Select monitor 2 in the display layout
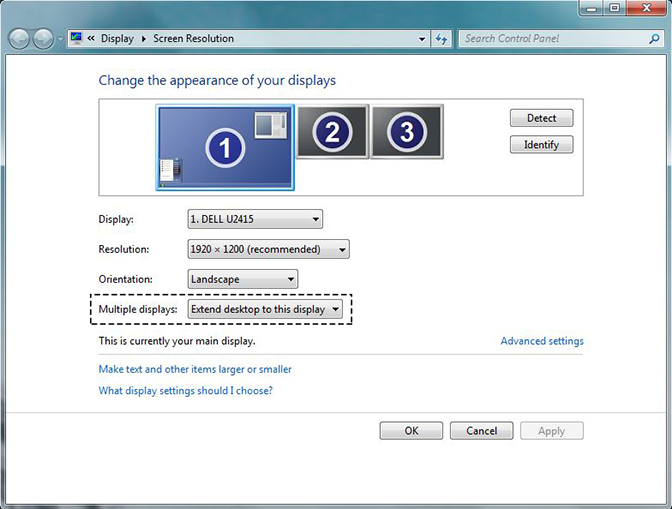 [332, 131]
